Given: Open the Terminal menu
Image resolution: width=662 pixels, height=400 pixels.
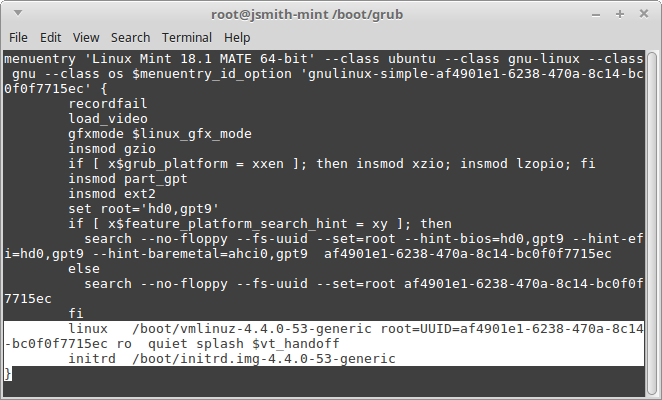Looking at the screenshot, I should 187,38.
